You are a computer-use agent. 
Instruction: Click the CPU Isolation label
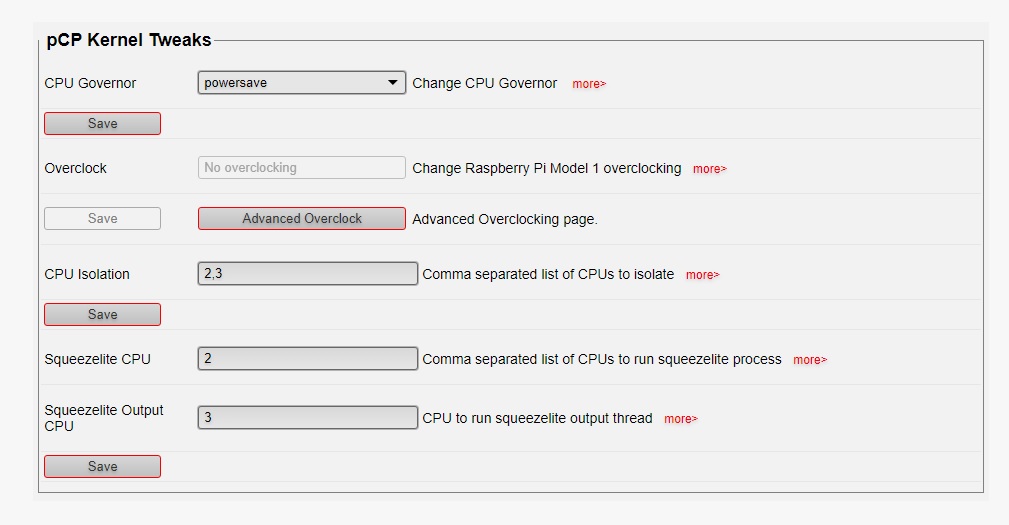(87, 274)
